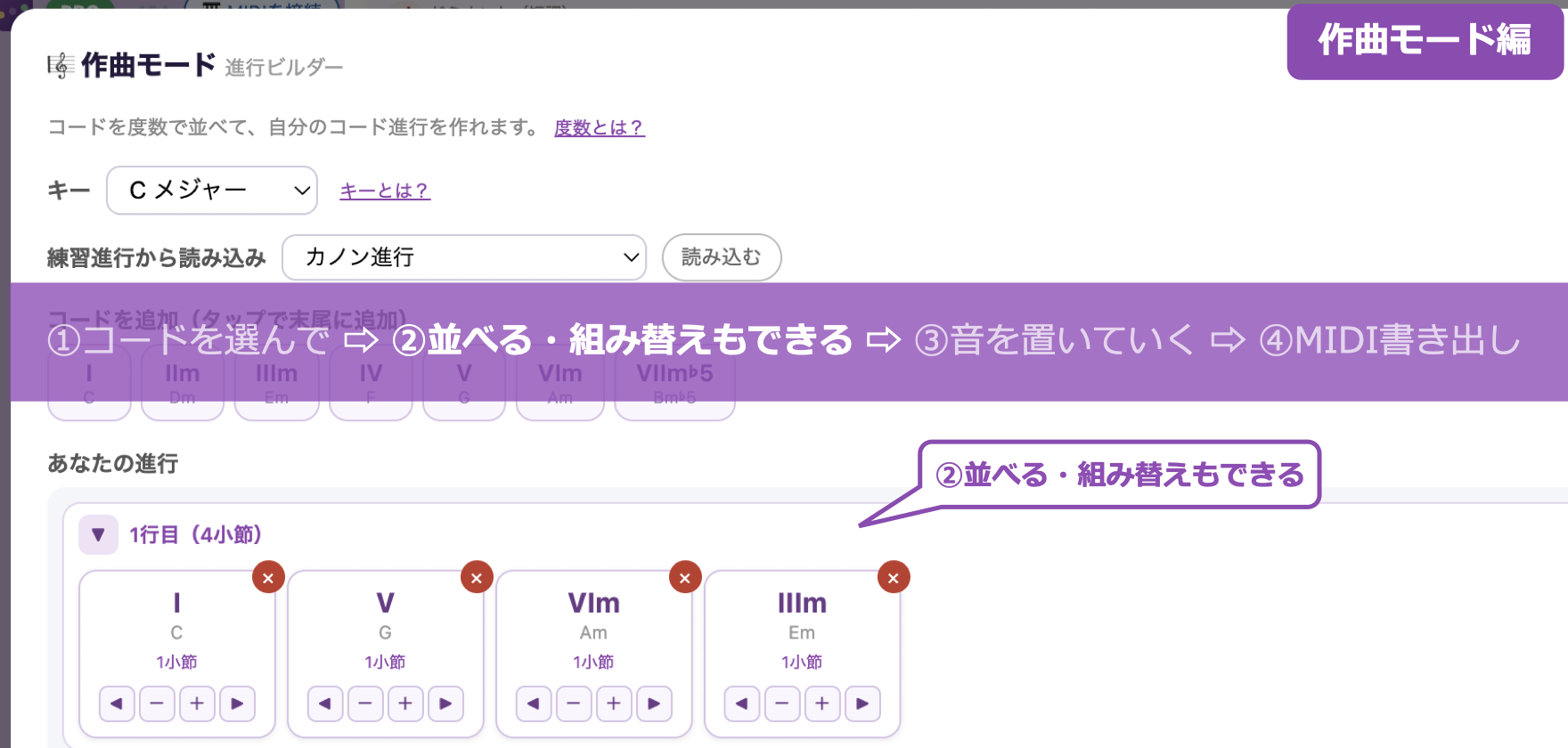Click the 練習進行から読み込み label
The image size is (1568, 748).
coord(157,258)
